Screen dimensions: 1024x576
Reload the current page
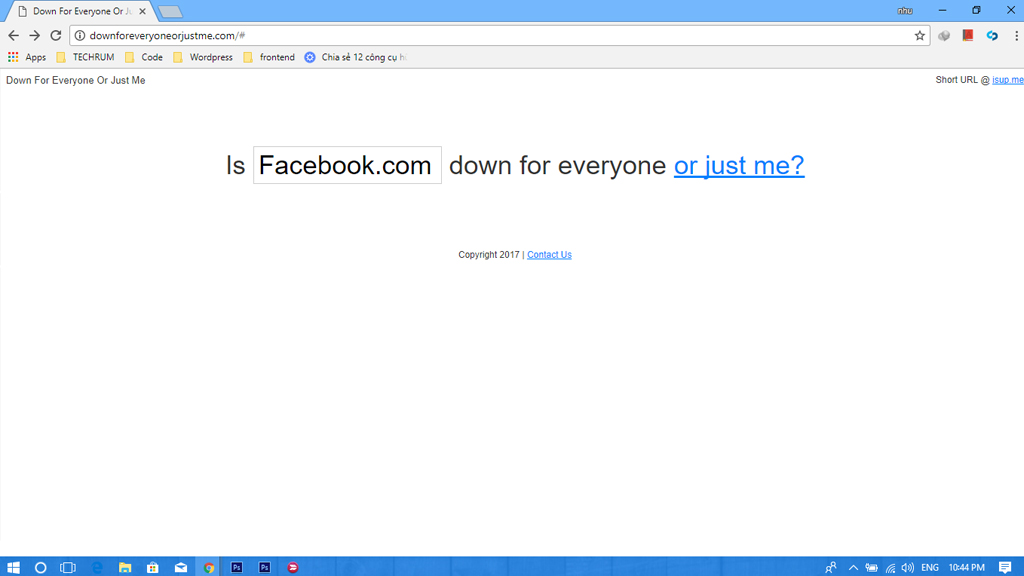(x=56, y=36)
